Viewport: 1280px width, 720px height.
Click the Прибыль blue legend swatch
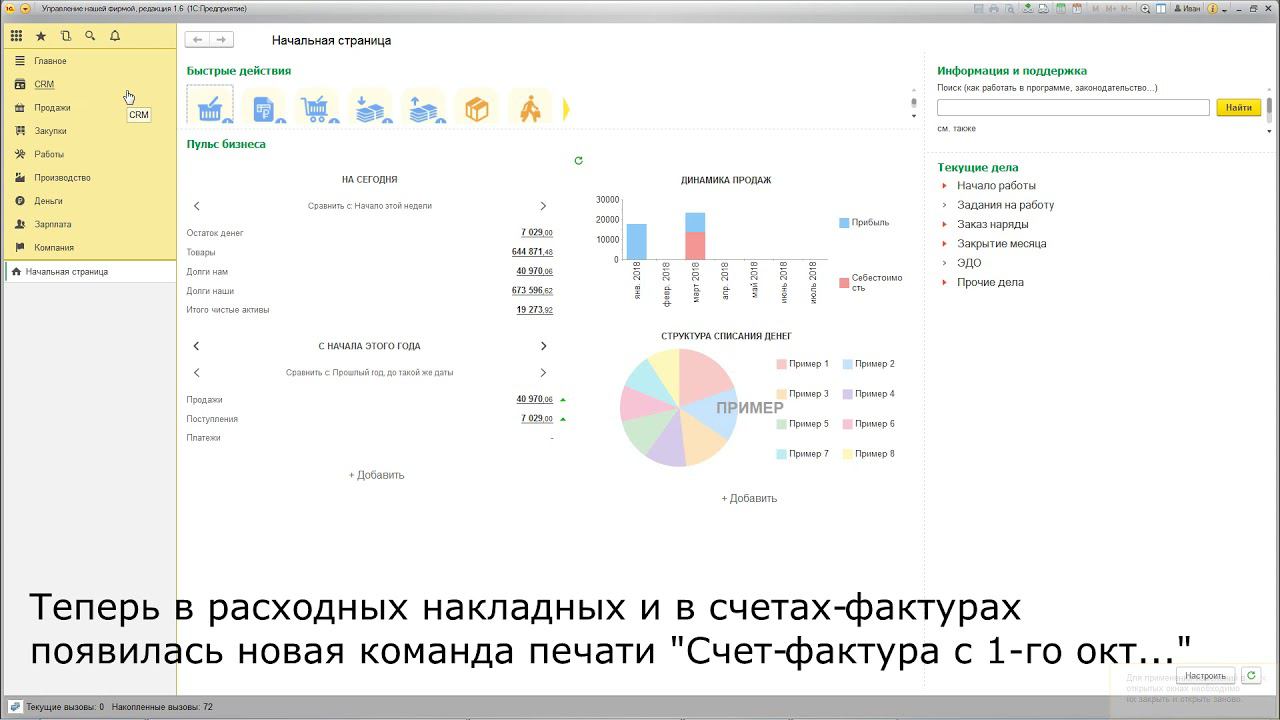click(844, 223)
